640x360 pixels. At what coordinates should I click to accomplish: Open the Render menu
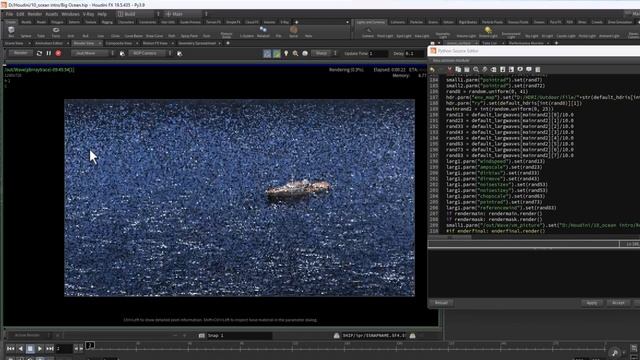point(35,14)
